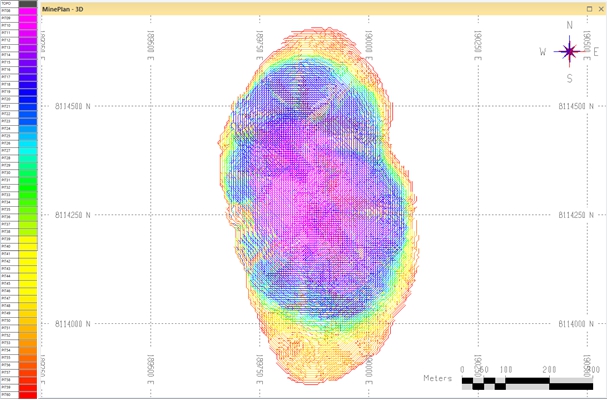This screenshot has width=608, height=400.
Task: Click the green PIT34 color swatch
Action: (x=28, y=201)
